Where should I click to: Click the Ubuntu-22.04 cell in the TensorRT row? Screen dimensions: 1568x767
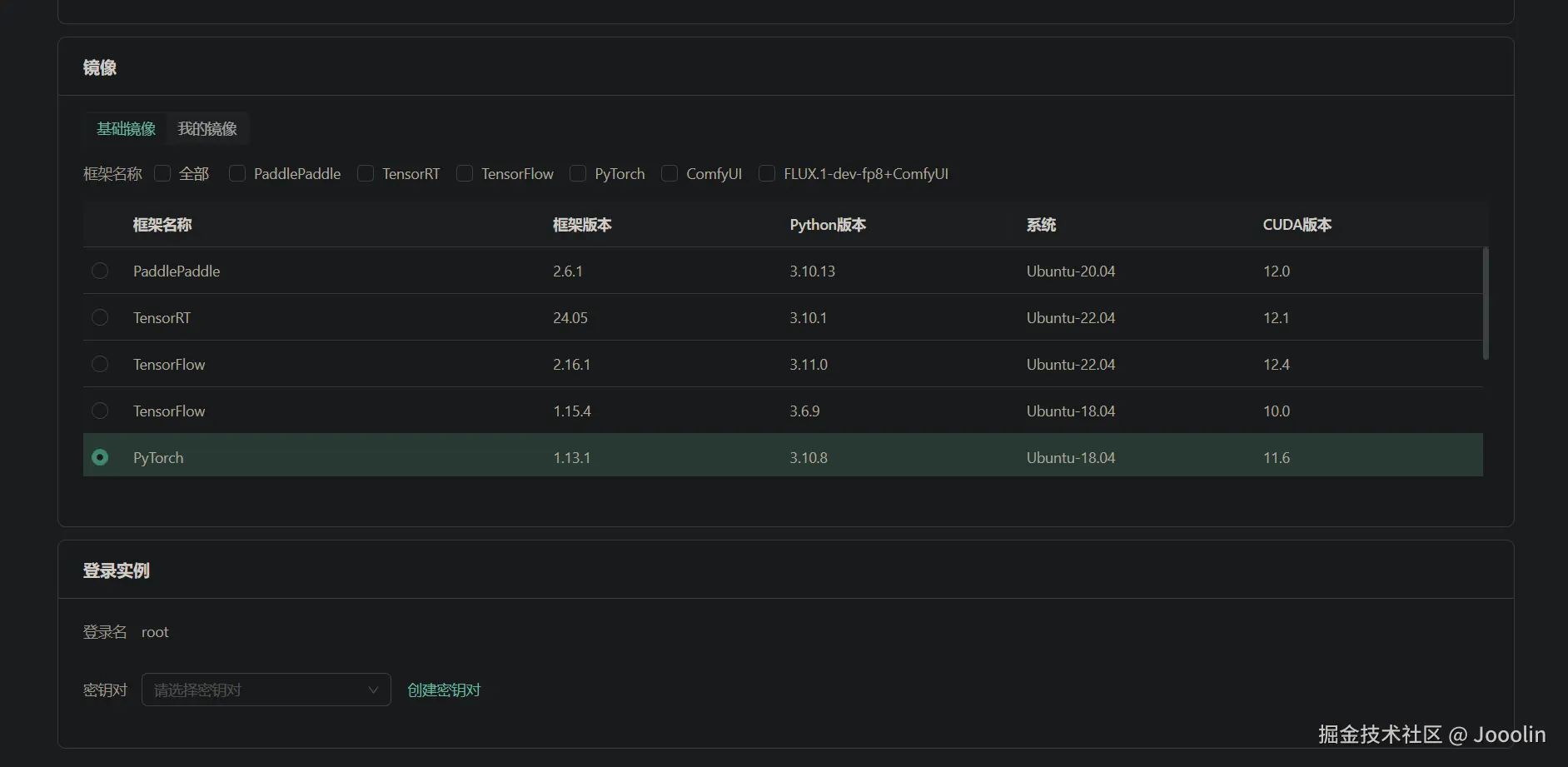tap(1071, 317)
